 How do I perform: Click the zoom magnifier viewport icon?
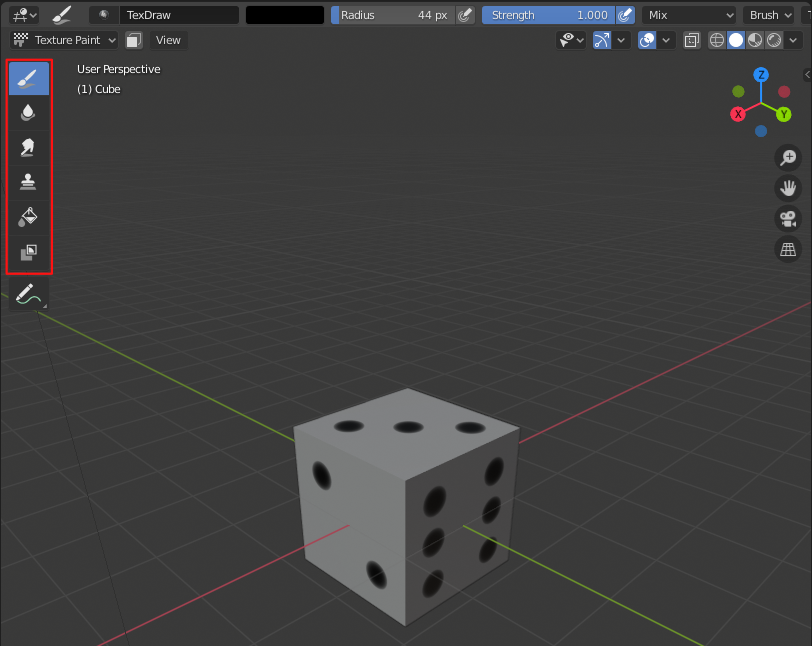(x=788, y=157)
